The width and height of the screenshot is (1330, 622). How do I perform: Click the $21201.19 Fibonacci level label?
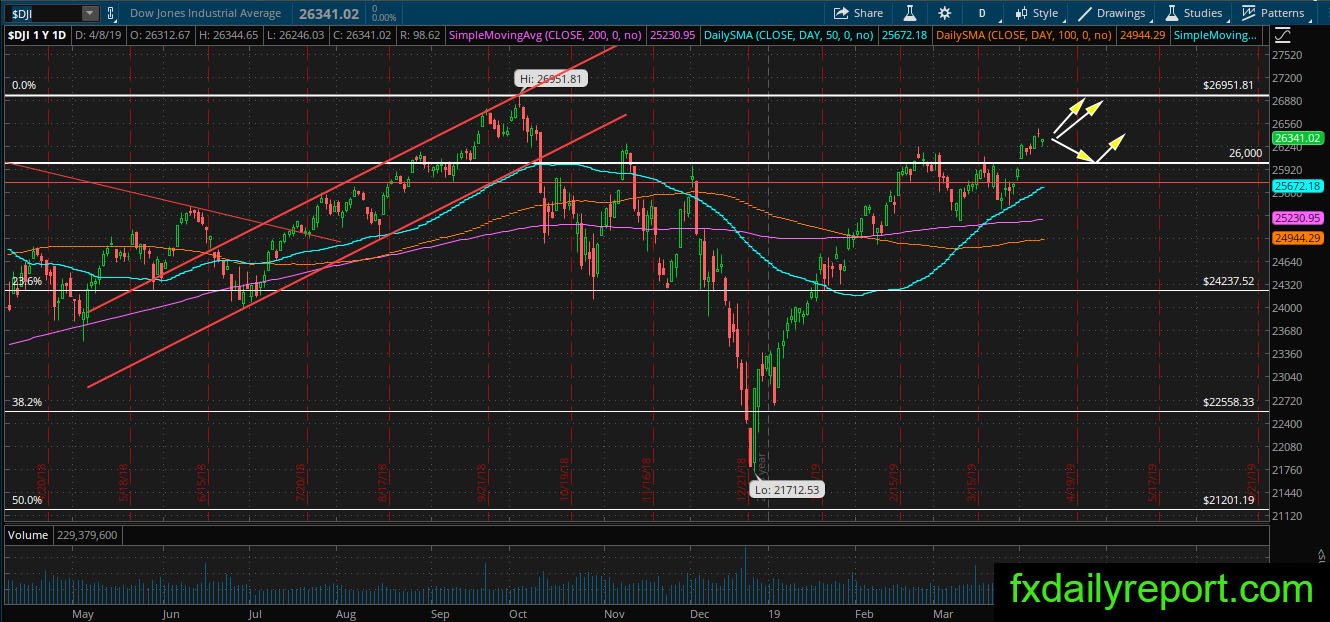1228,500
